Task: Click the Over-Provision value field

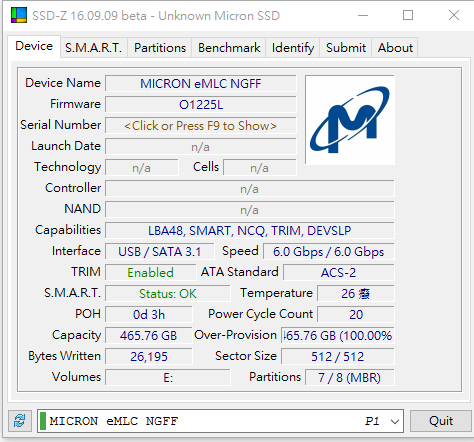Action: 338,336
